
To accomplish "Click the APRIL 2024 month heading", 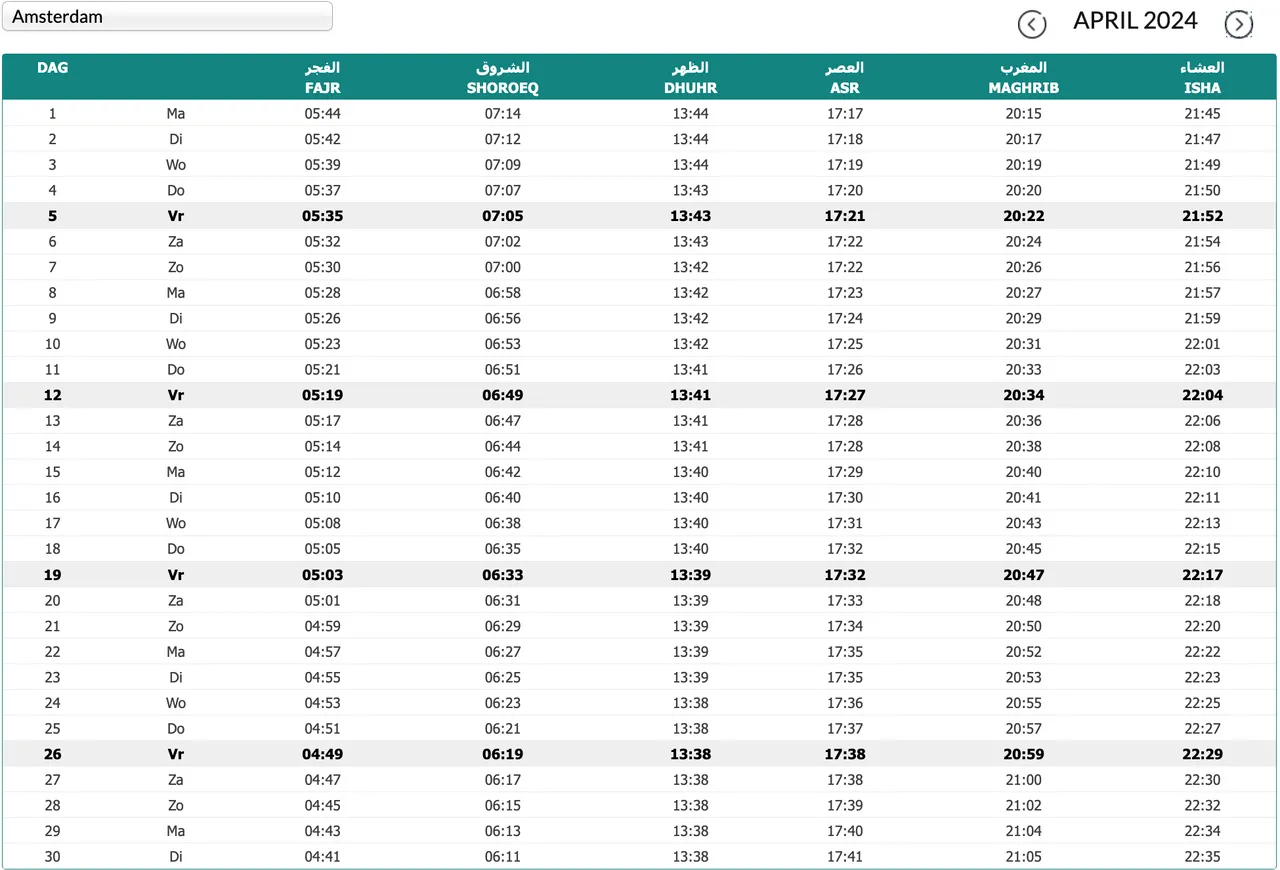I will click(x=1135, y=21).
